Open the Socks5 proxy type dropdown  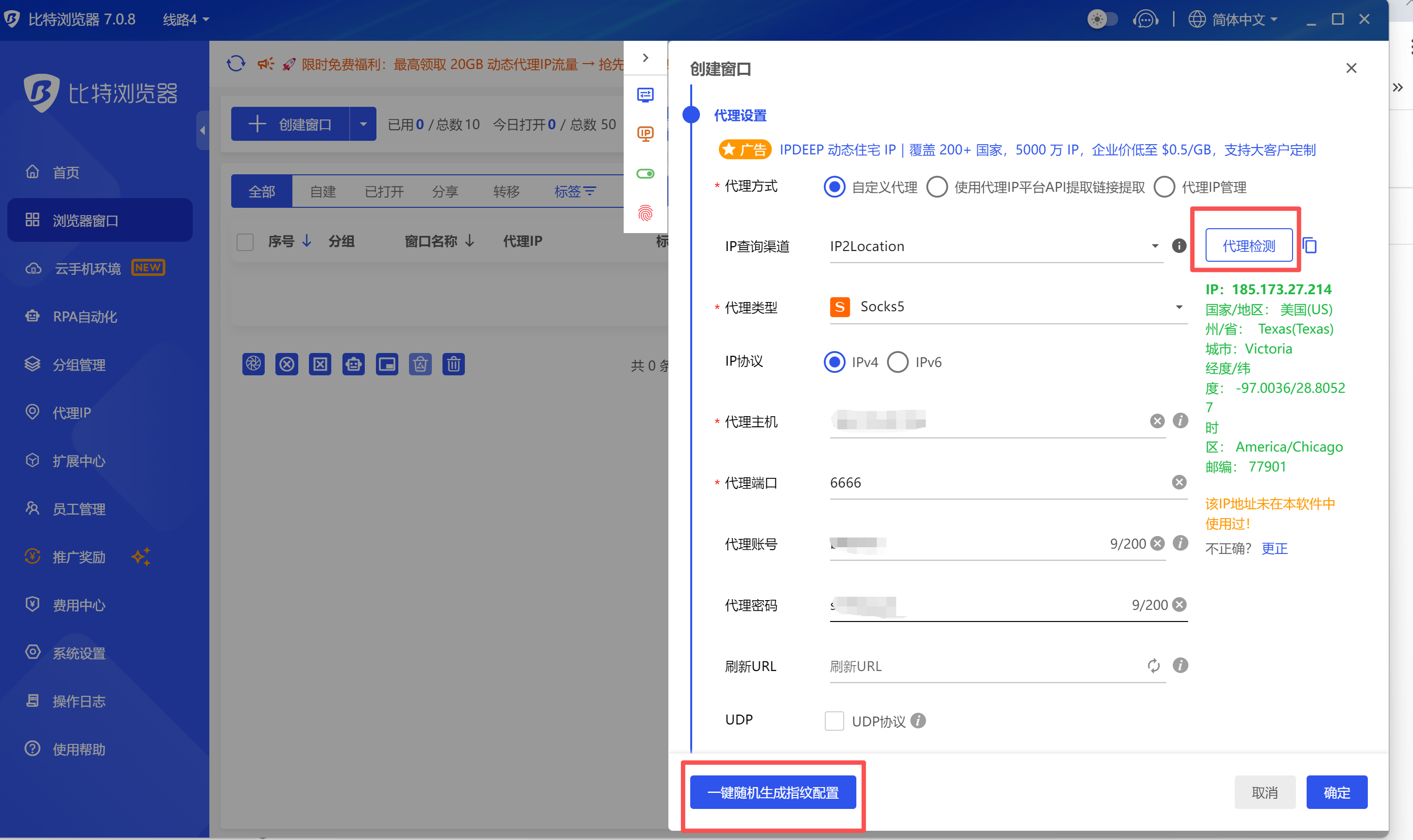(1008, 307)
